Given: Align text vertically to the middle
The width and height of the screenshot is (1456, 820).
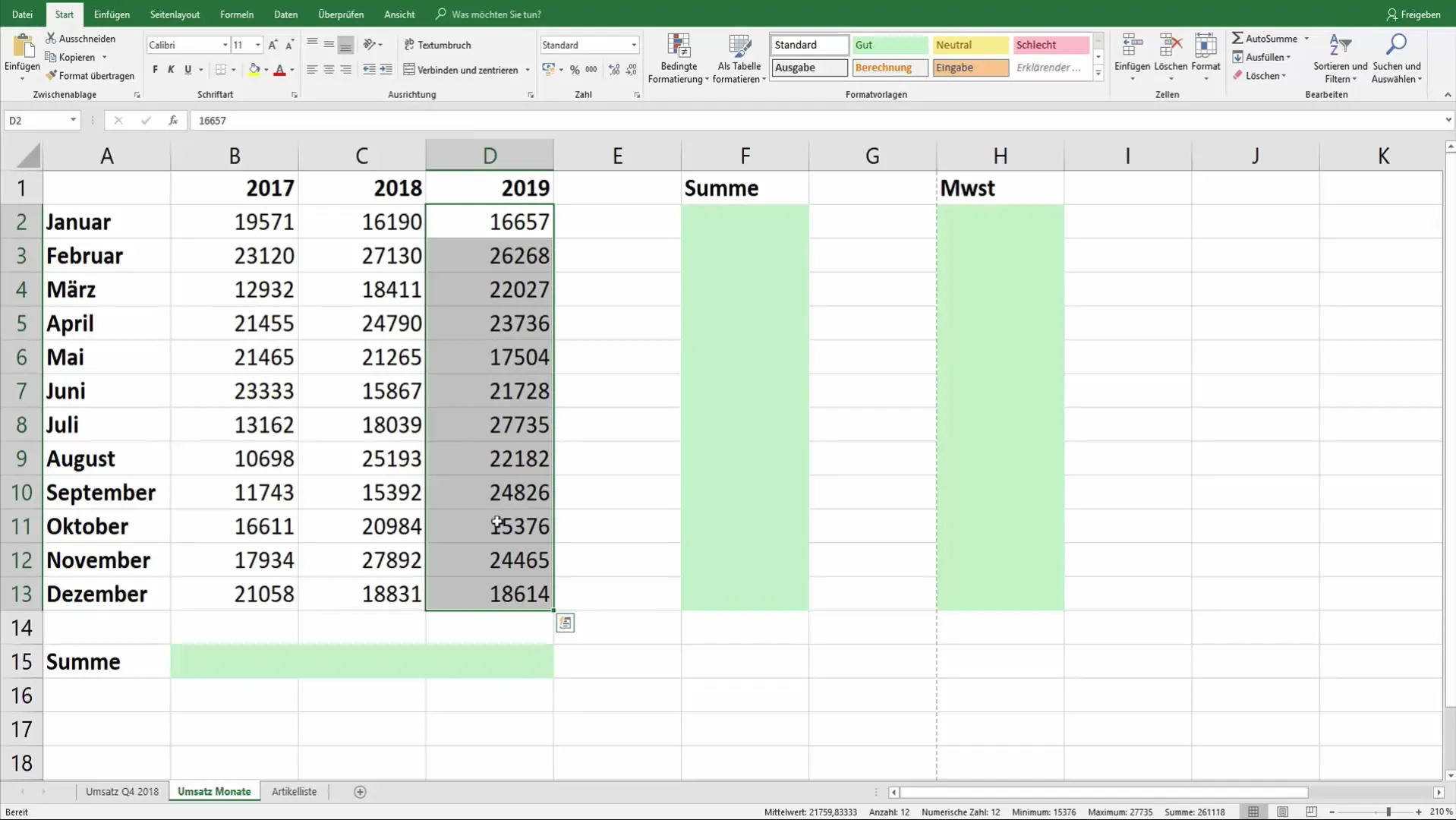Looking at the screenshot, I should point(329,45).
